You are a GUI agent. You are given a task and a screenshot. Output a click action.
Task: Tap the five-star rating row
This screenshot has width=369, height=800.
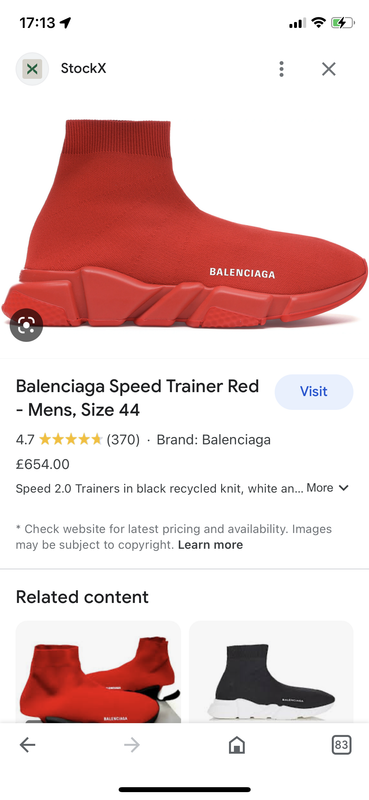[x=71, y=439]
